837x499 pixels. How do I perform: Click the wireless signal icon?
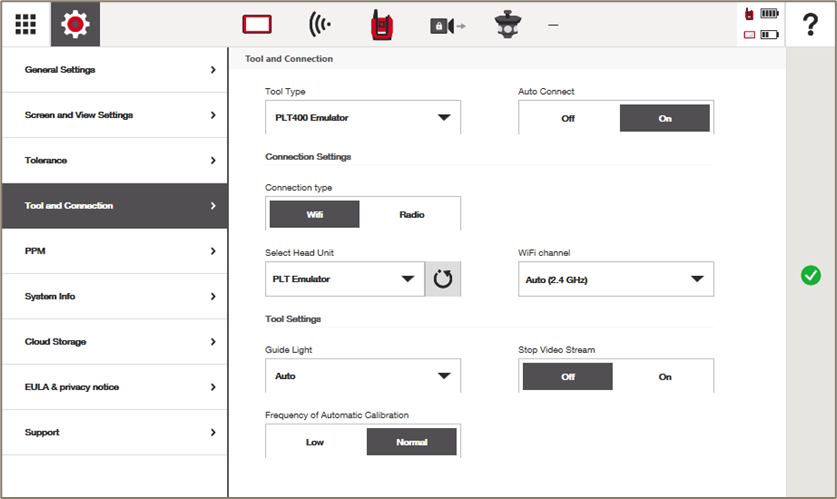tap(320, 25)
